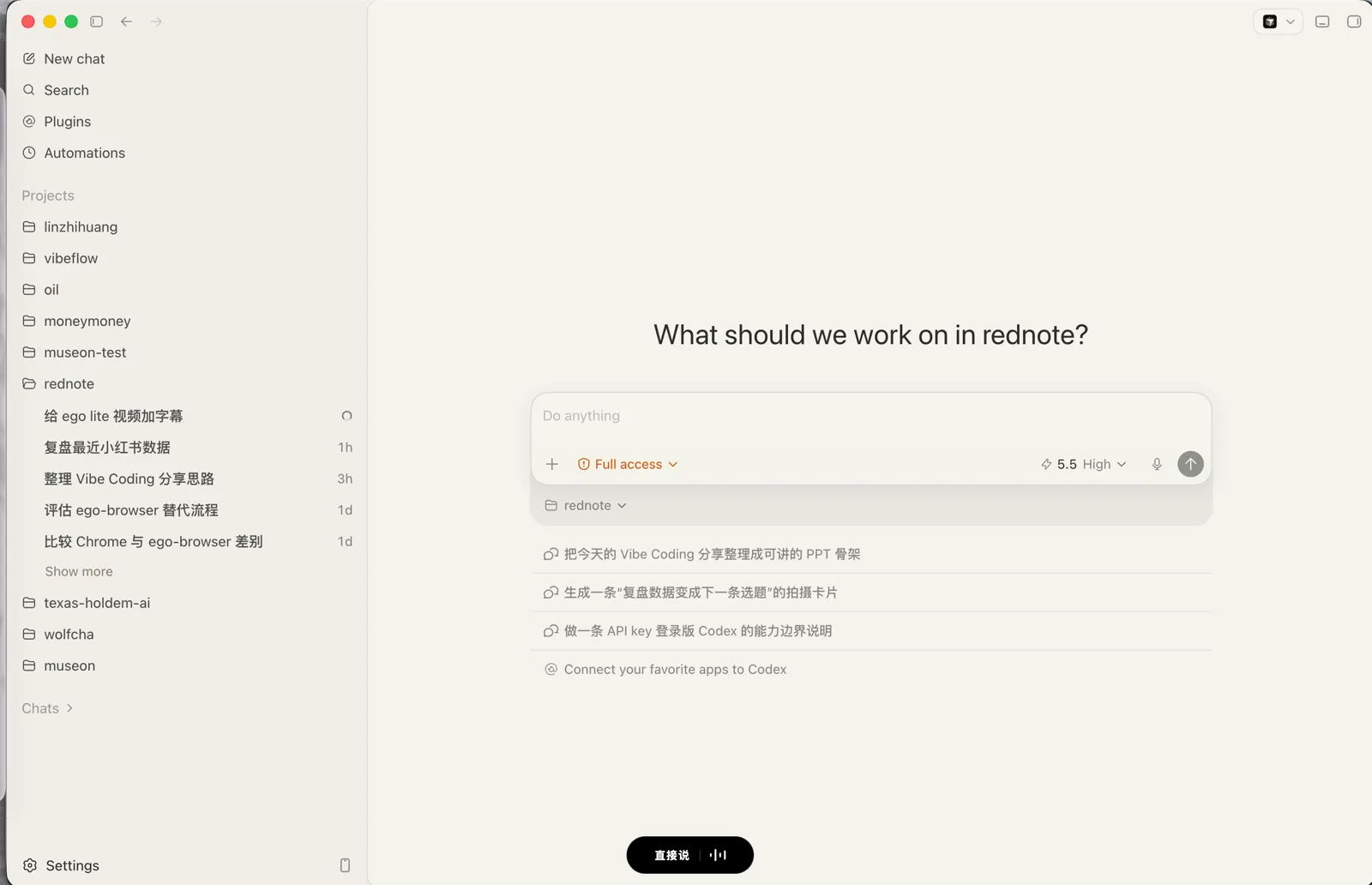1372x885 pixels.
Task: Click the plug icon by Connect your favorite apps
Action: (x=551, y=669)
